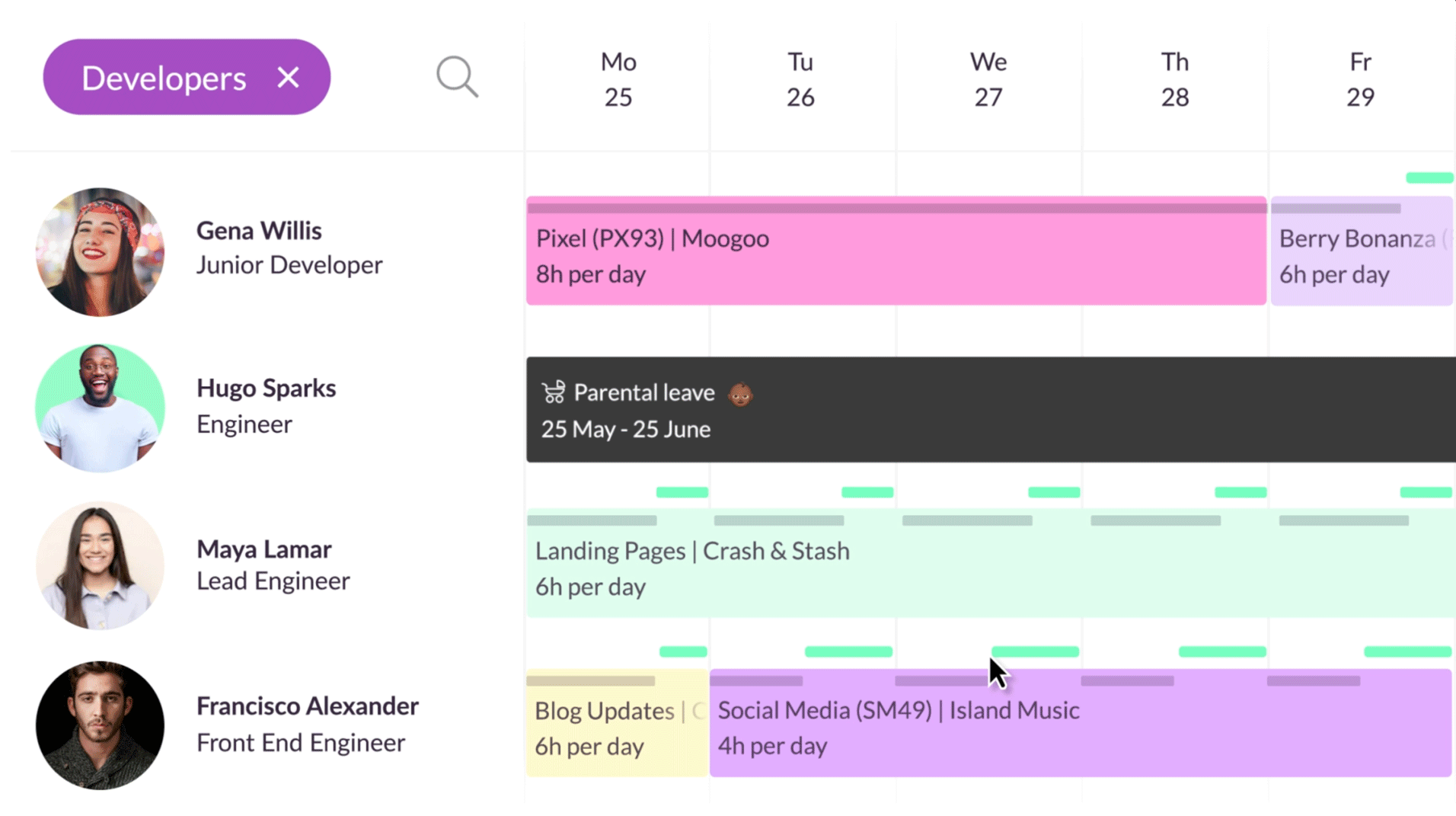This screenshot has height=816, width=1456.
Task: Click the Gena Willis name
Action: click(259, 230)
